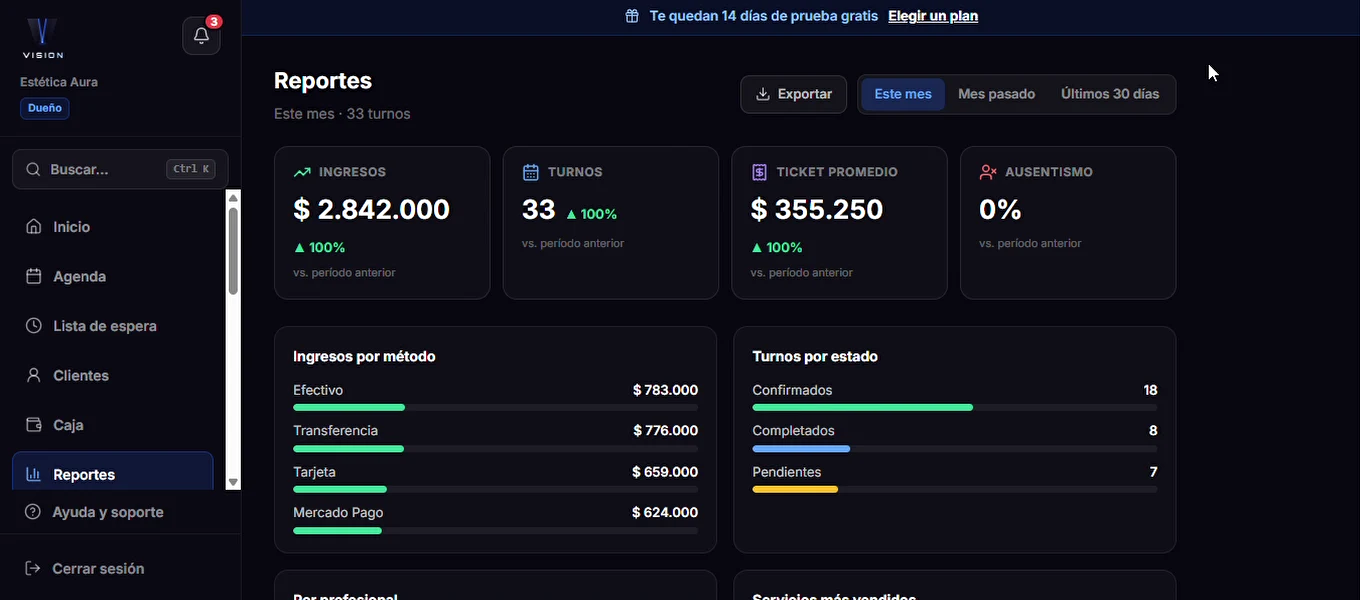Click the Vision logo
Screen dimensions: 1360x600
coord(43,38)
